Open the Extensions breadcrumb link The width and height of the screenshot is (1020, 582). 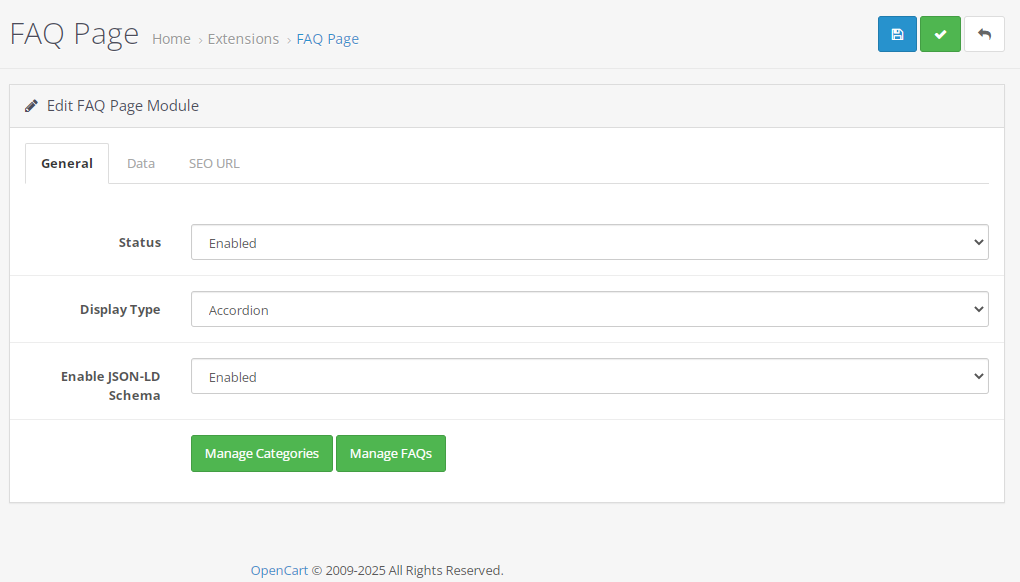point(243,39)
